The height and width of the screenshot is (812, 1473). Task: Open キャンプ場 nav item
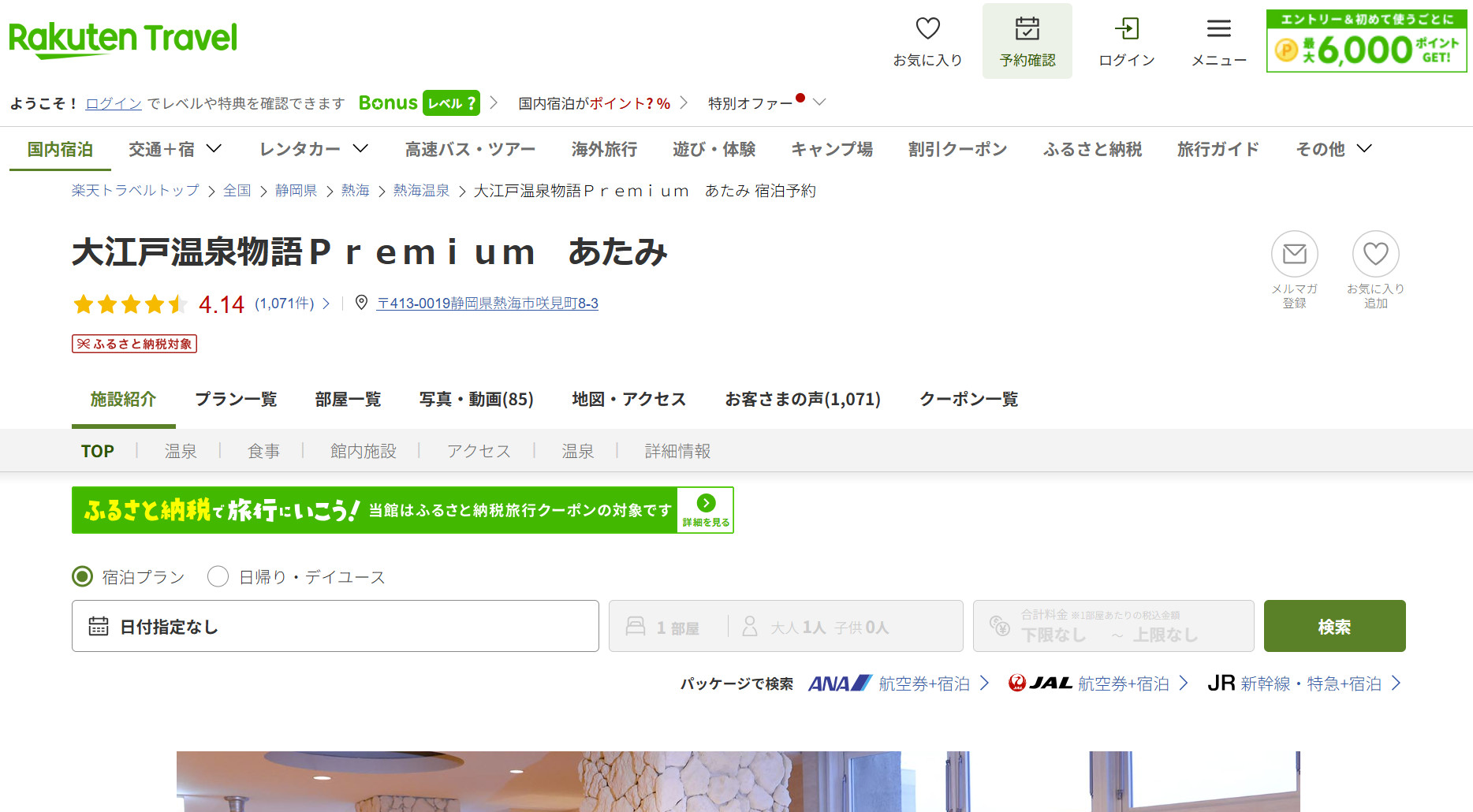tap(832, 149)
